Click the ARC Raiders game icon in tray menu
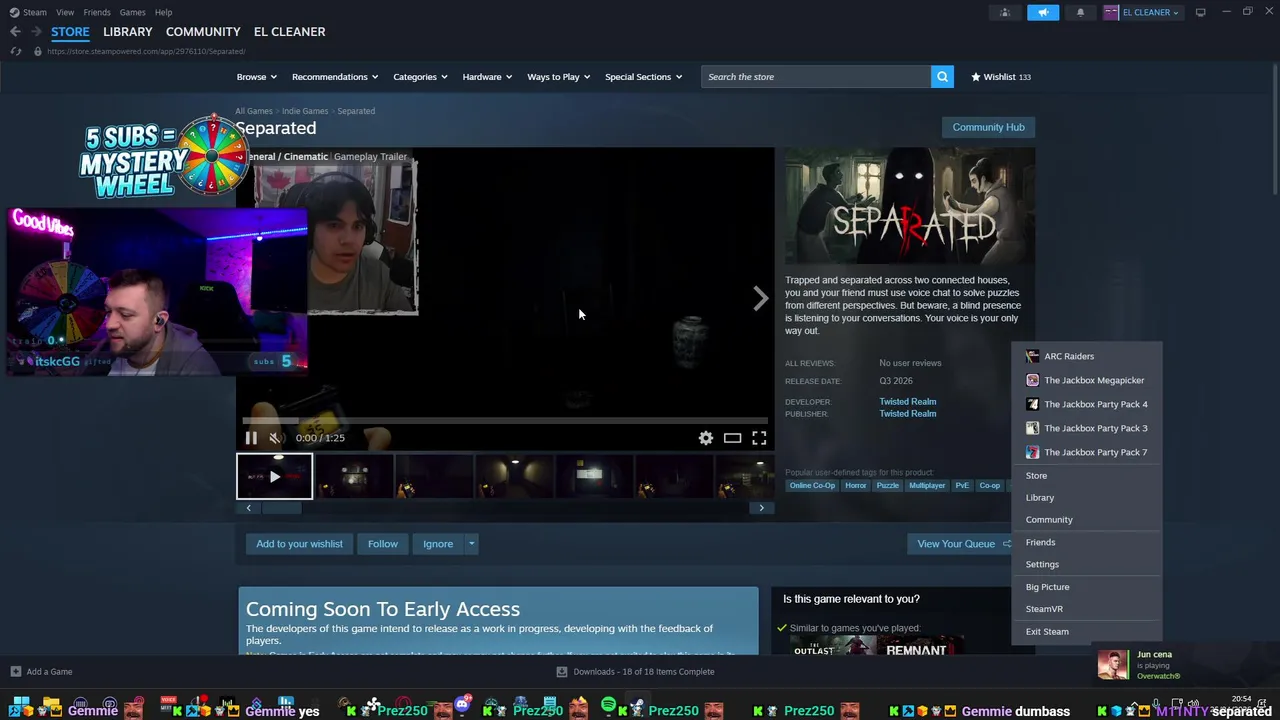The height and width of the screenshot is (720, 1280). pyautogui.click(x=1032, y=356)
